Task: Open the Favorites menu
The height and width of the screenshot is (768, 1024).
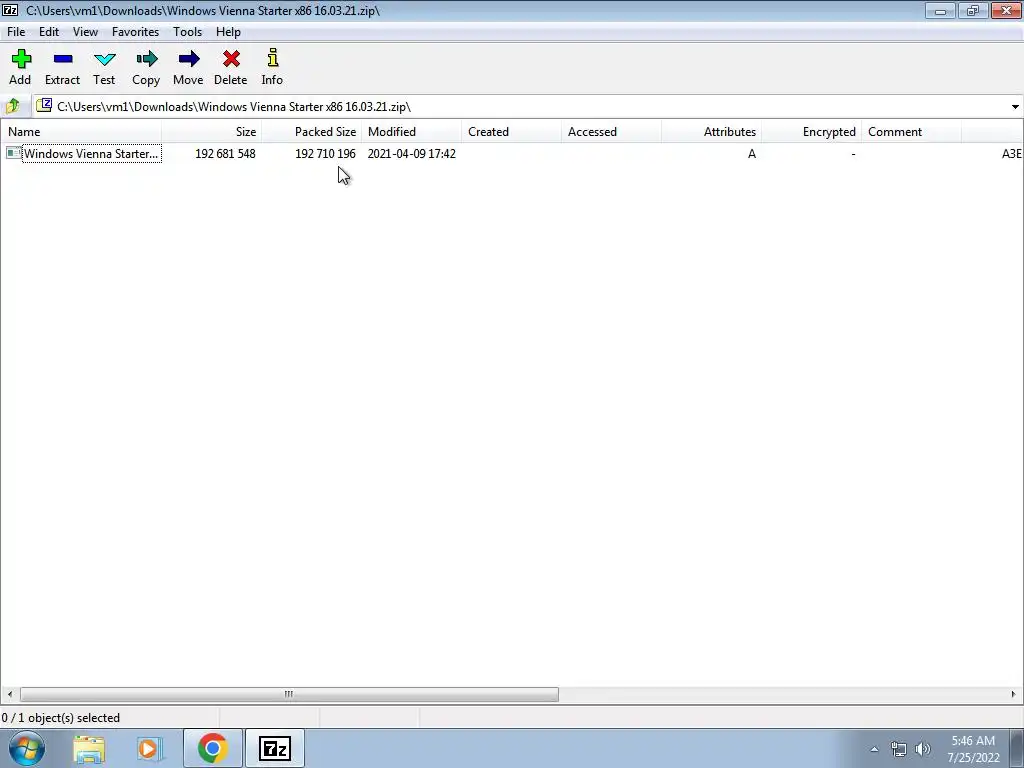Action: tap(135, 31)
